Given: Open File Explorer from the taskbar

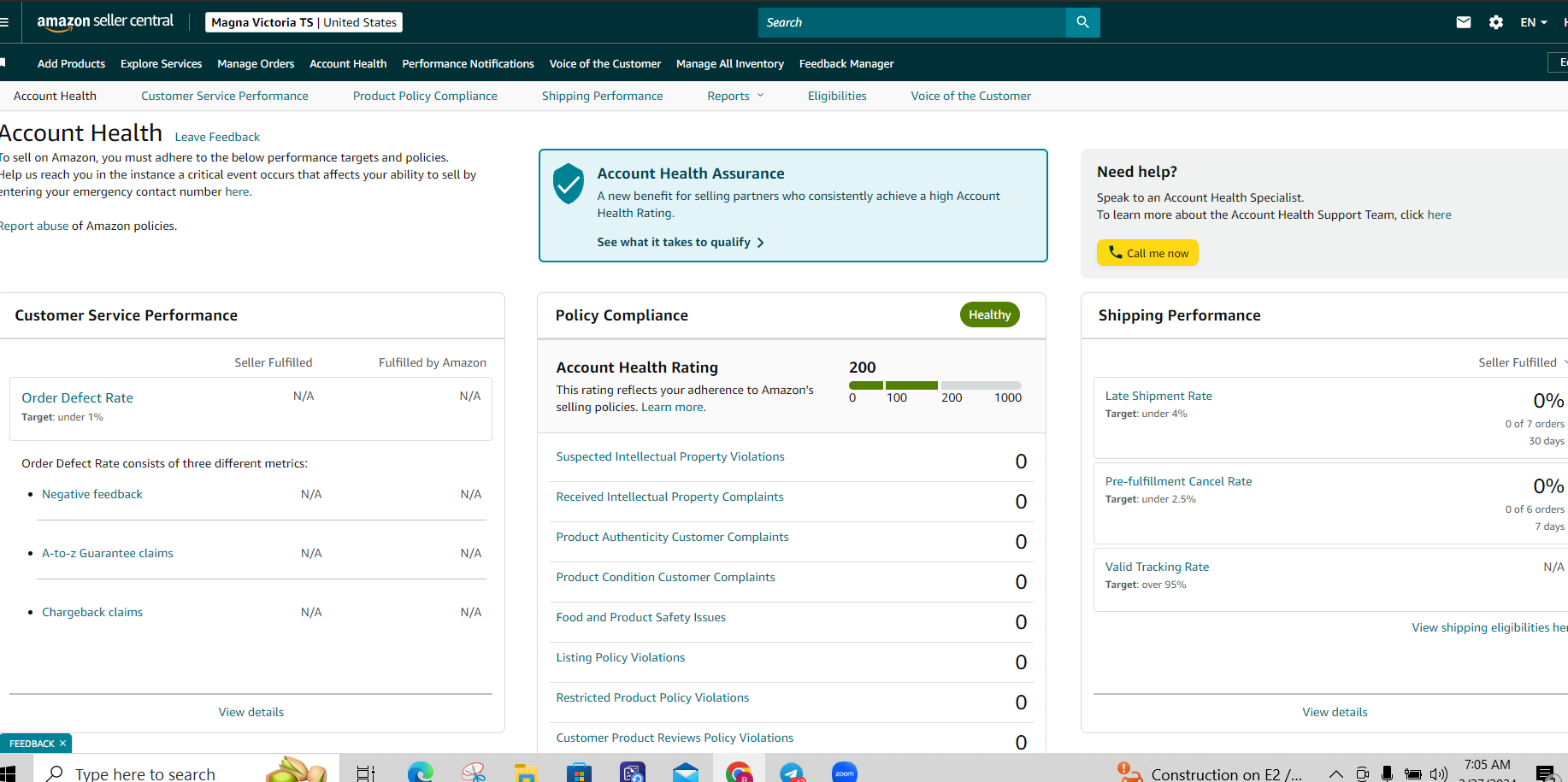Looking at the screenshot, I should [526, 773].
